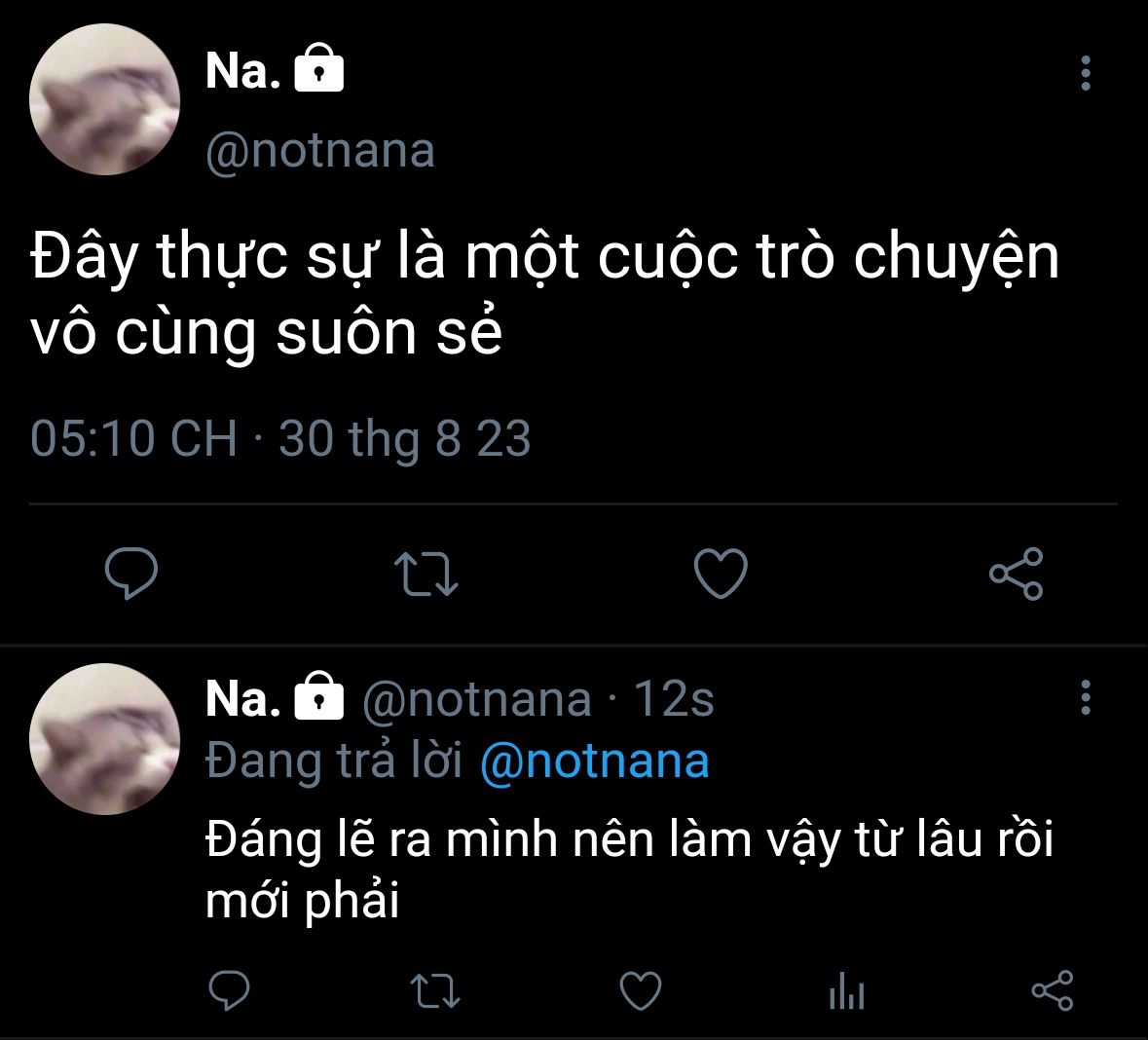Viewport: 1148px width, 1040px height.
Task: Click the gray @notnana handle under main name
Action: [319, 151]
